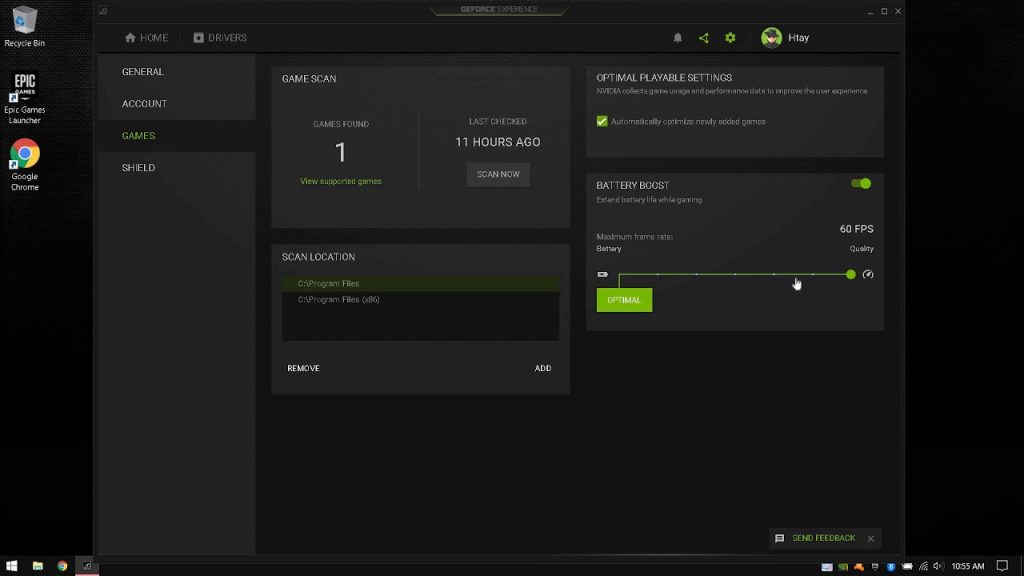Click the window icon in the title bar corner
Viewport: 1024px width, 576px height.
pyautogui.click(x=103, y=10)
